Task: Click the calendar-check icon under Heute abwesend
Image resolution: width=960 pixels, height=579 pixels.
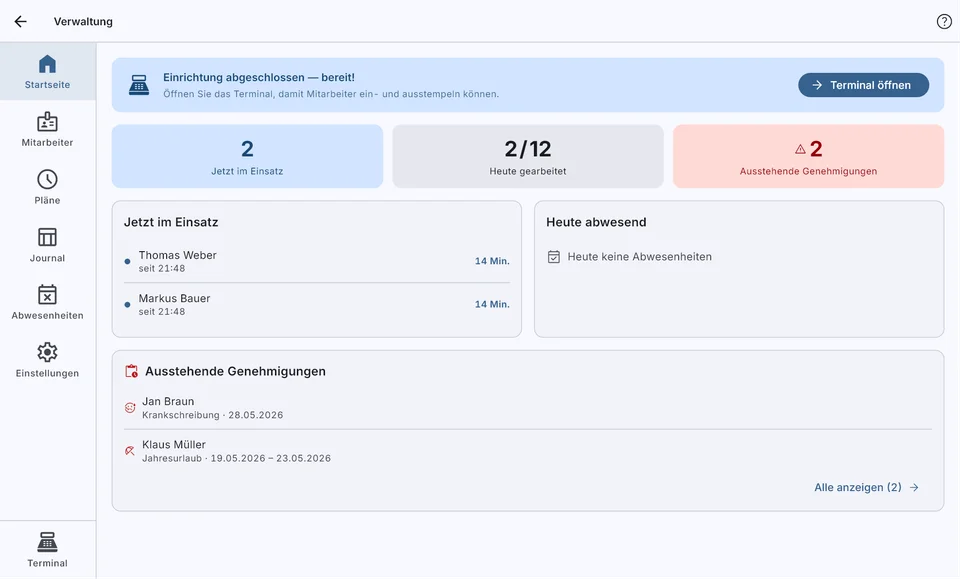Action: pos(553,256)
